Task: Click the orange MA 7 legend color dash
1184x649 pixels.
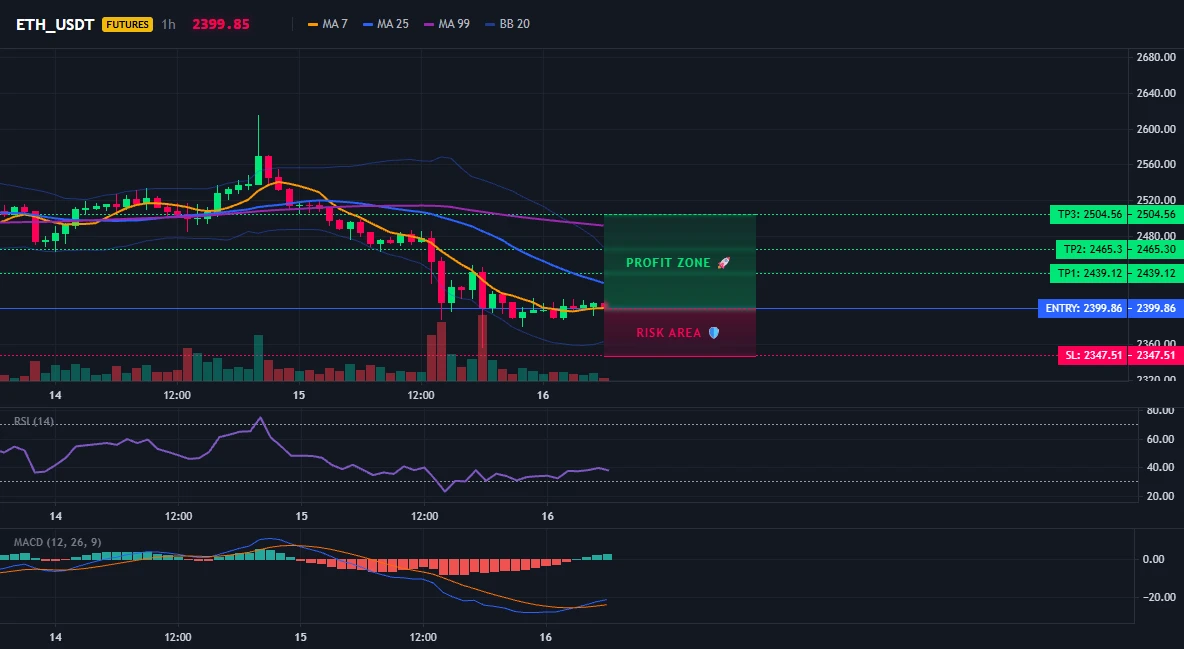Action: click(x=313, y=24)
